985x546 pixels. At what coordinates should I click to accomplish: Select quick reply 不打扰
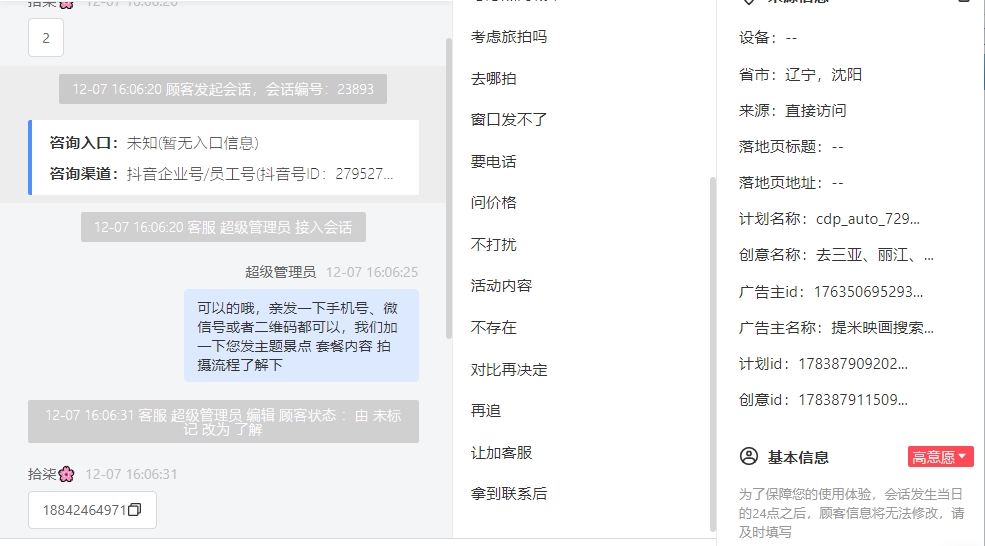click(x=494, y=244)
